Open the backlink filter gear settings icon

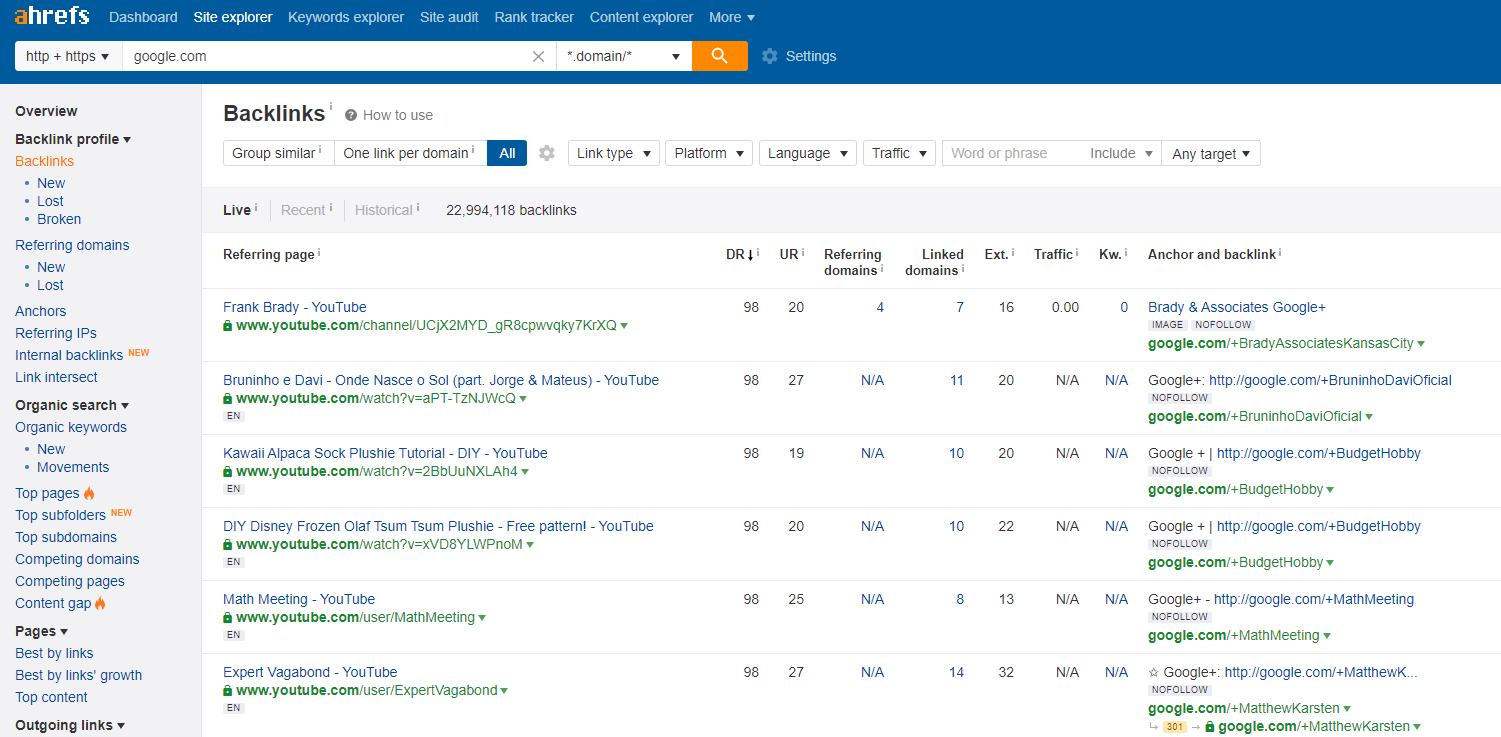[546, 153]
